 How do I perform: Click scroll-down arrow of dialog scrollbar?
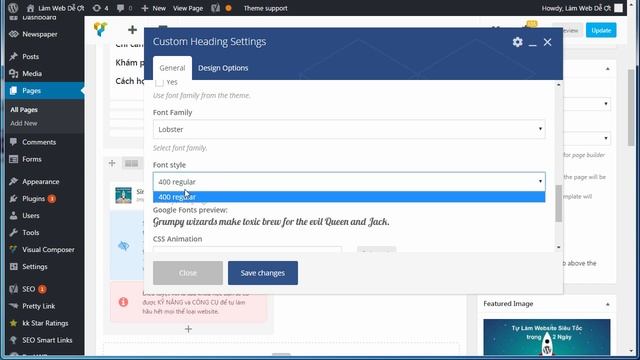(x=558, y=247)
